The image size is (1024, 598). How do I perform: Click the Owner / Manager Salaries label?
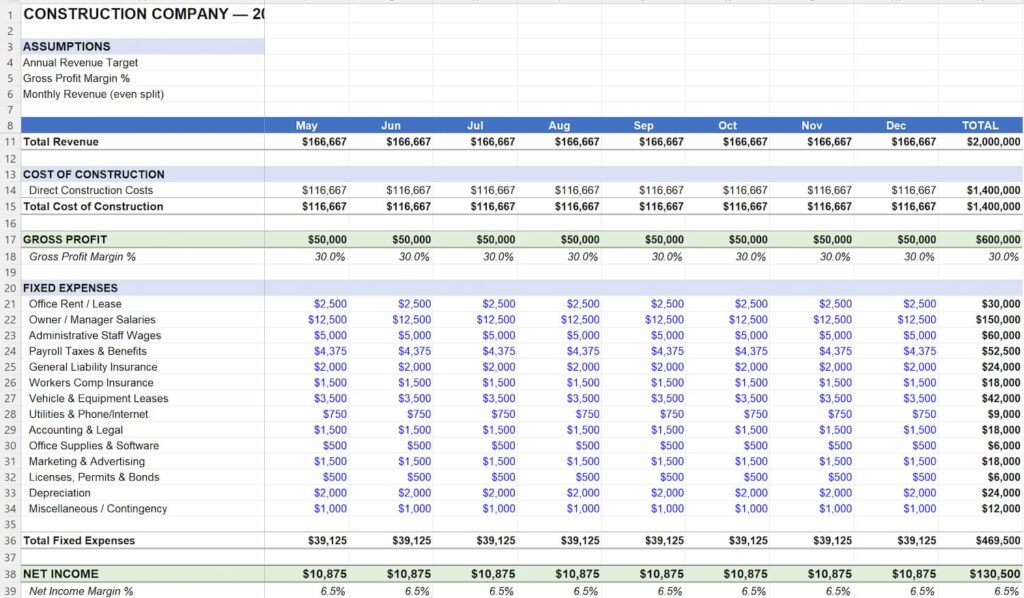(x=92, y=319)
